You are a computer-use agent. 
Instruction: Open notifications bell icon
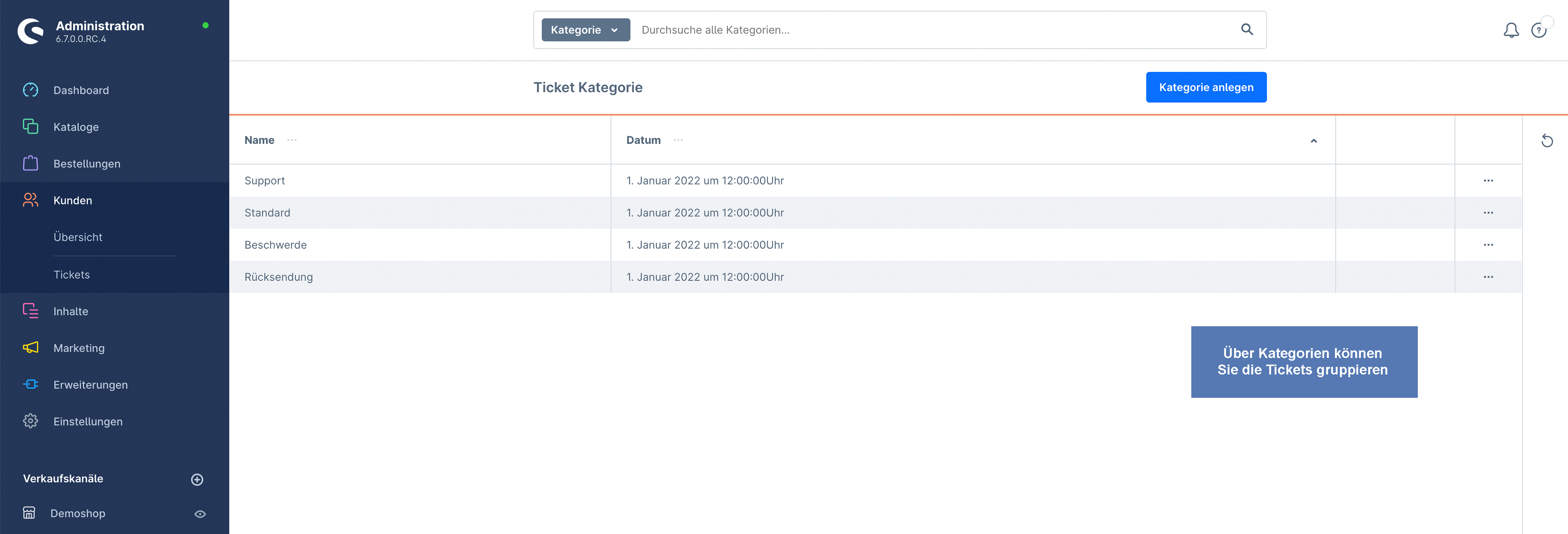coord(1511,30)
